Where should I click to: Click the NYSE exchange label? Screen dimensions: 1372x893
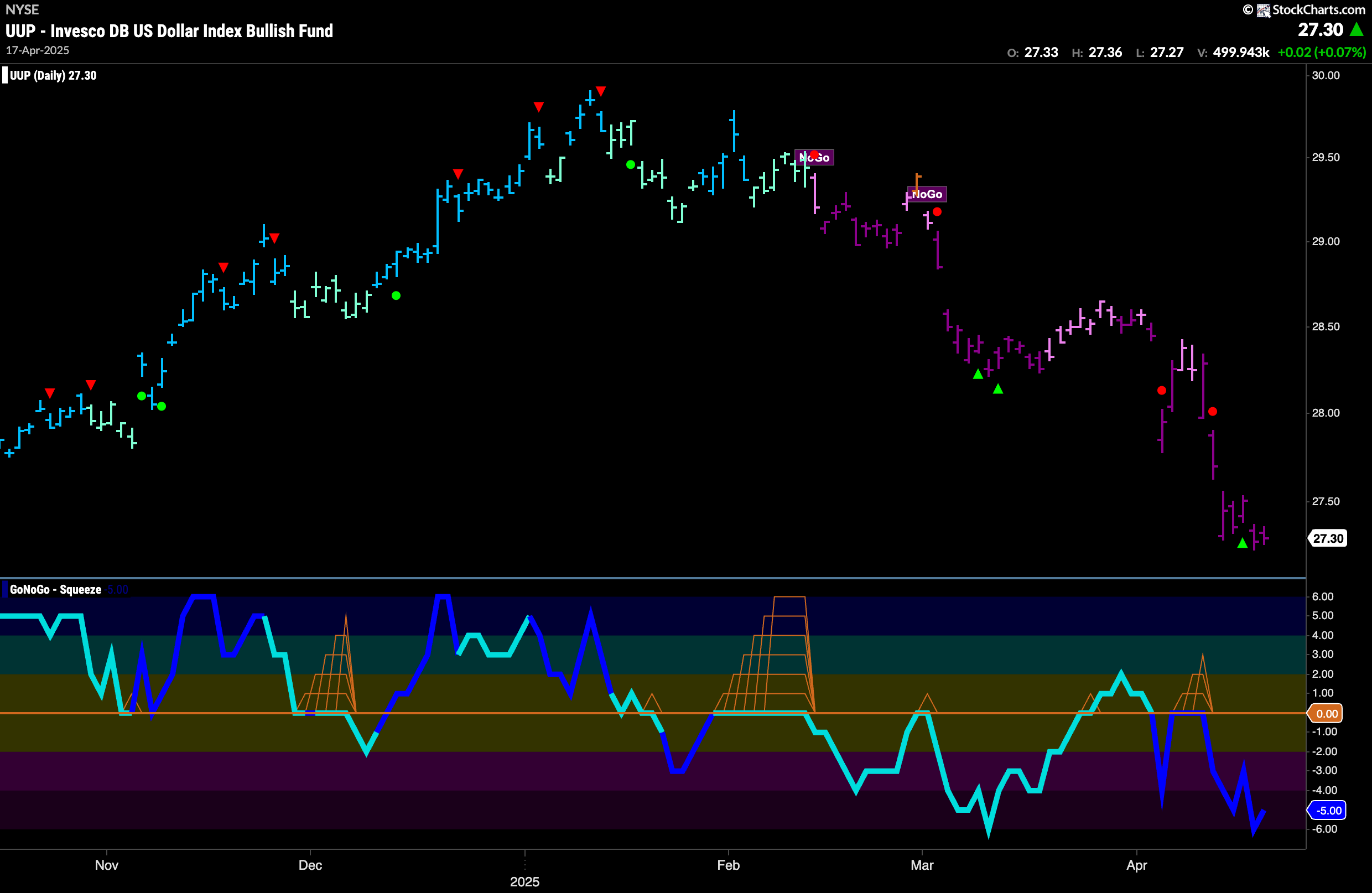tap(22, 9)
